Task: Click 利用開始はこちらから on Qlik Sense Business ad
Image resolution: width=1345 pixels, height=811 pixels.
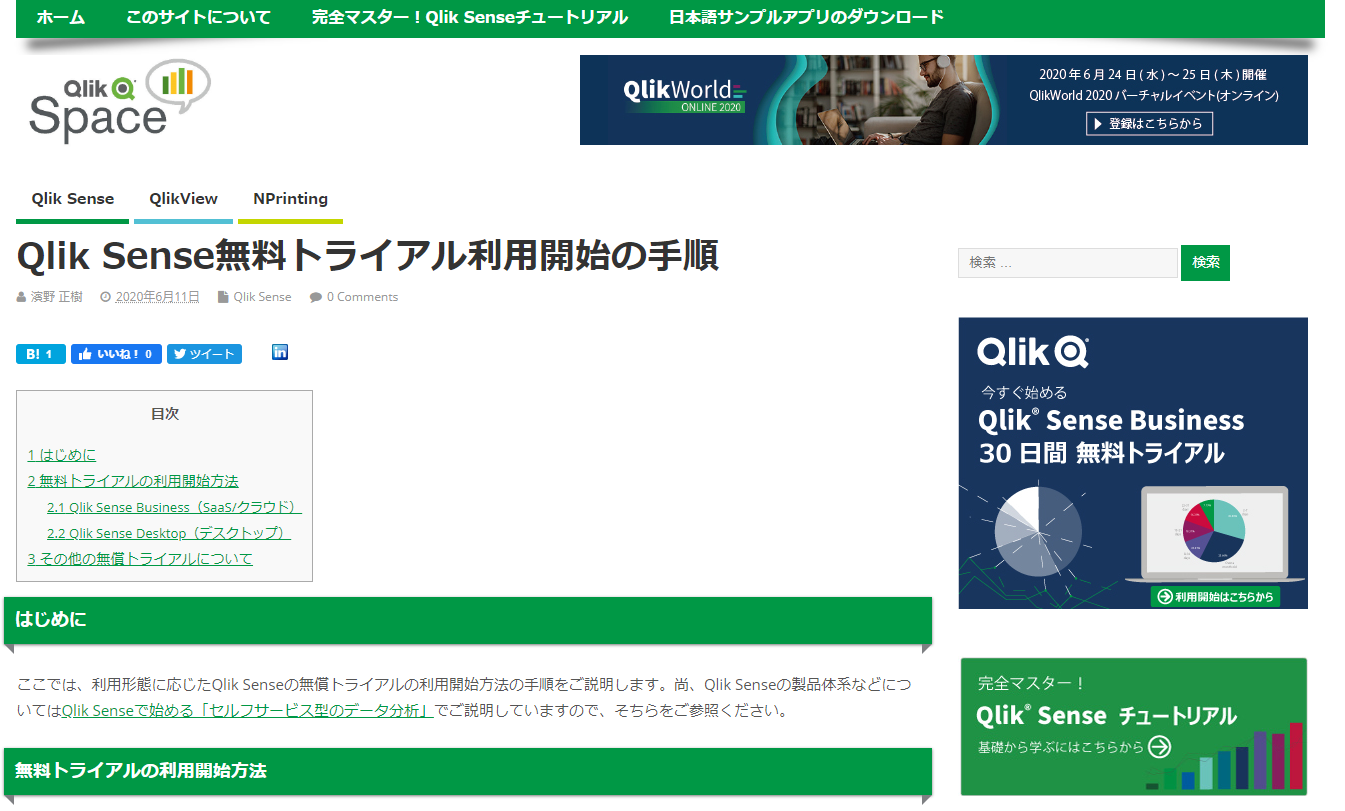Action: point(1215,597)
